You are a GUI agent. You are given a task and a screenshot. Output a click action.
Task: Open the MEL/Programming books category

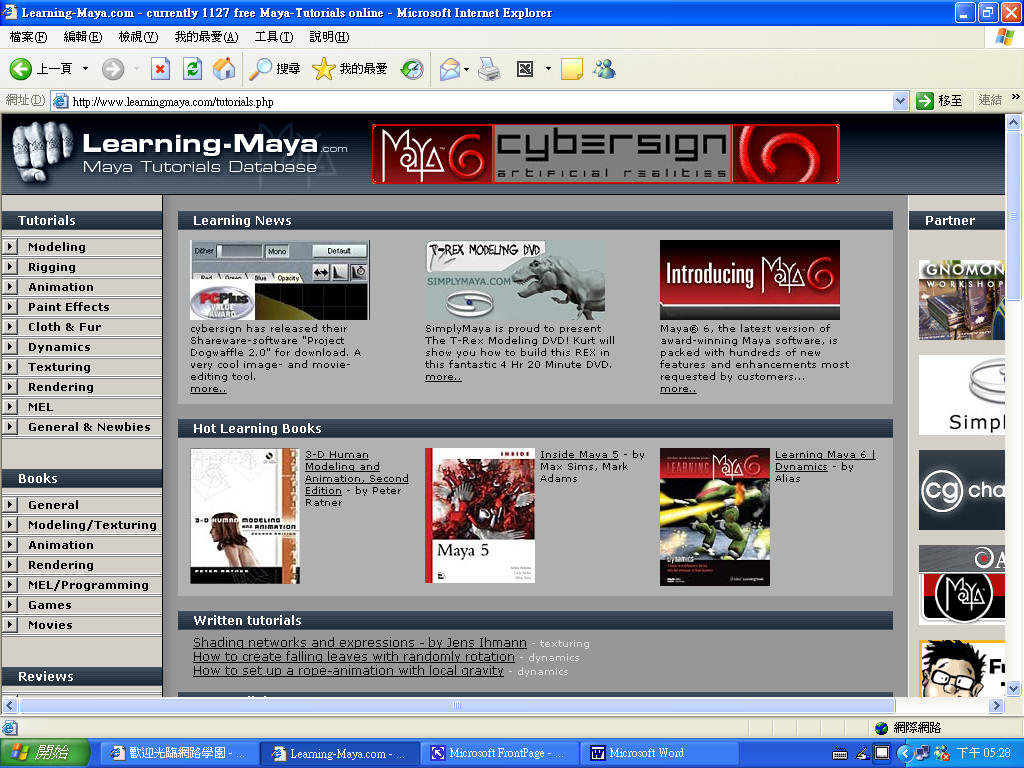click(88, 584)
